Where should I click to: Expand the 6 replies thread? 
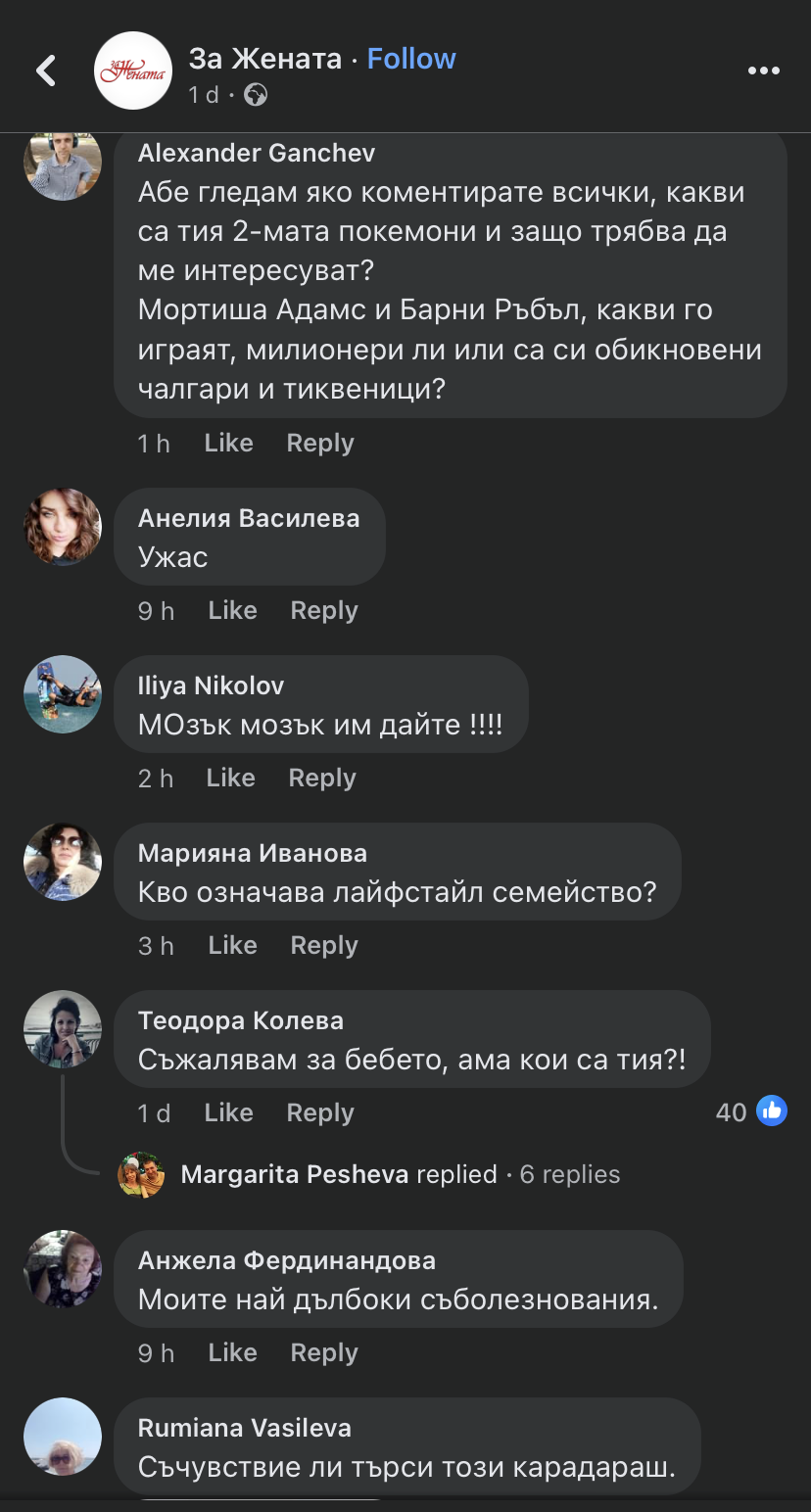(x=569, y=1174)
